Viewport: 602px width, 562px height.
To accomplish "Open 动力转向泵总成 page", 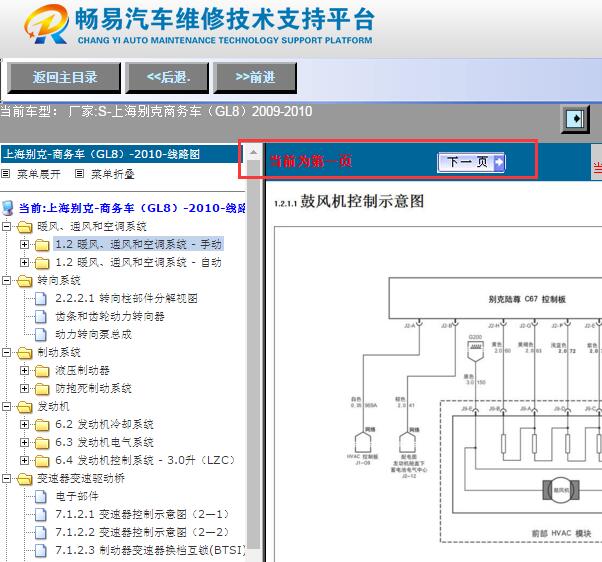I will pos(93,334).
